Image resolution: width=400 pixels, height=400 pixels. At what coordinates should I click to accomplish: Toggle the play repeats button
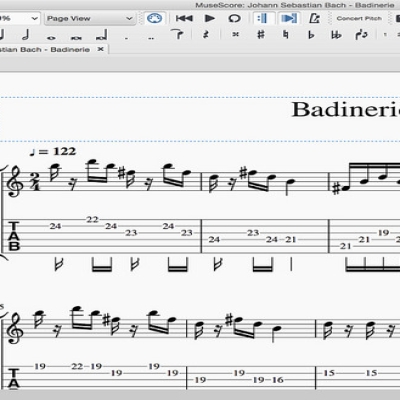click(263, 18)
